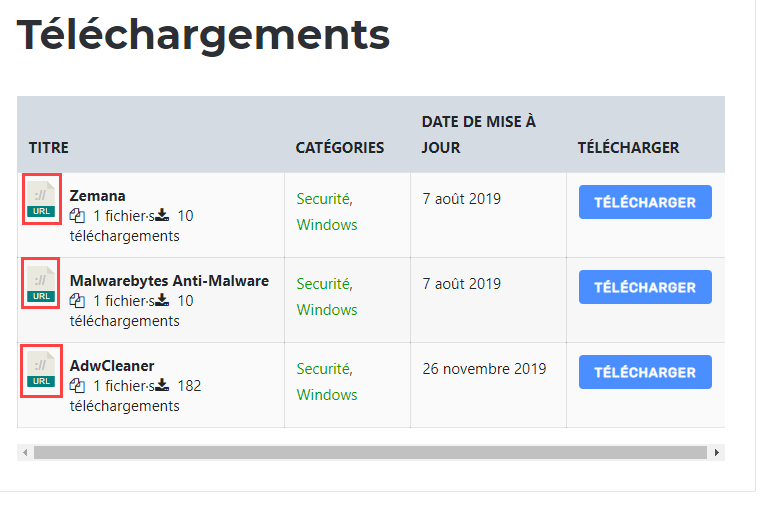
Task: Click the files icon under Malwarebytes Anti-Malware
Action: click(x=77, y=301)
